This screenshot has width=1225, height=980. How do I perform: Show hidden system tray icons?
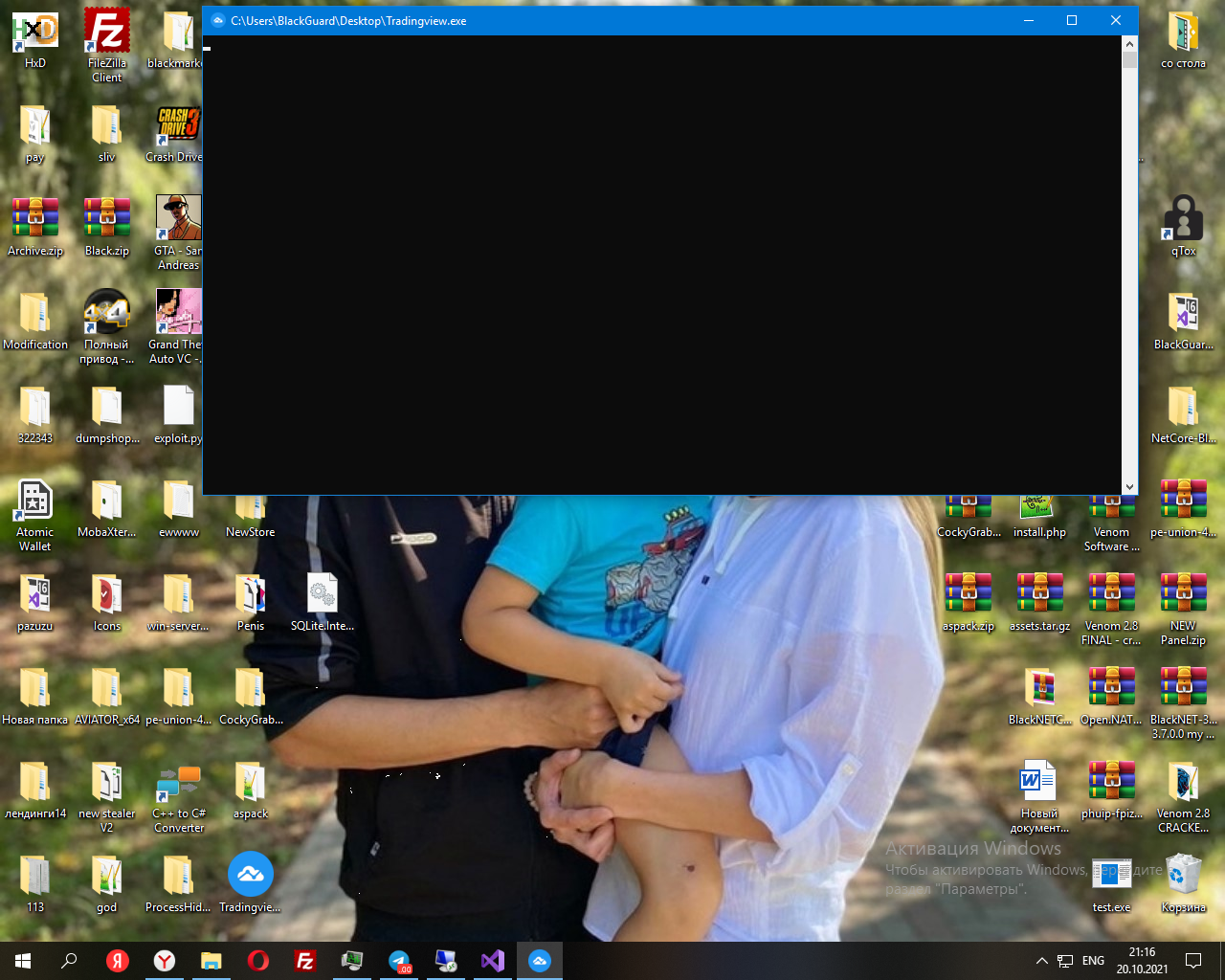click(1041, 961)
